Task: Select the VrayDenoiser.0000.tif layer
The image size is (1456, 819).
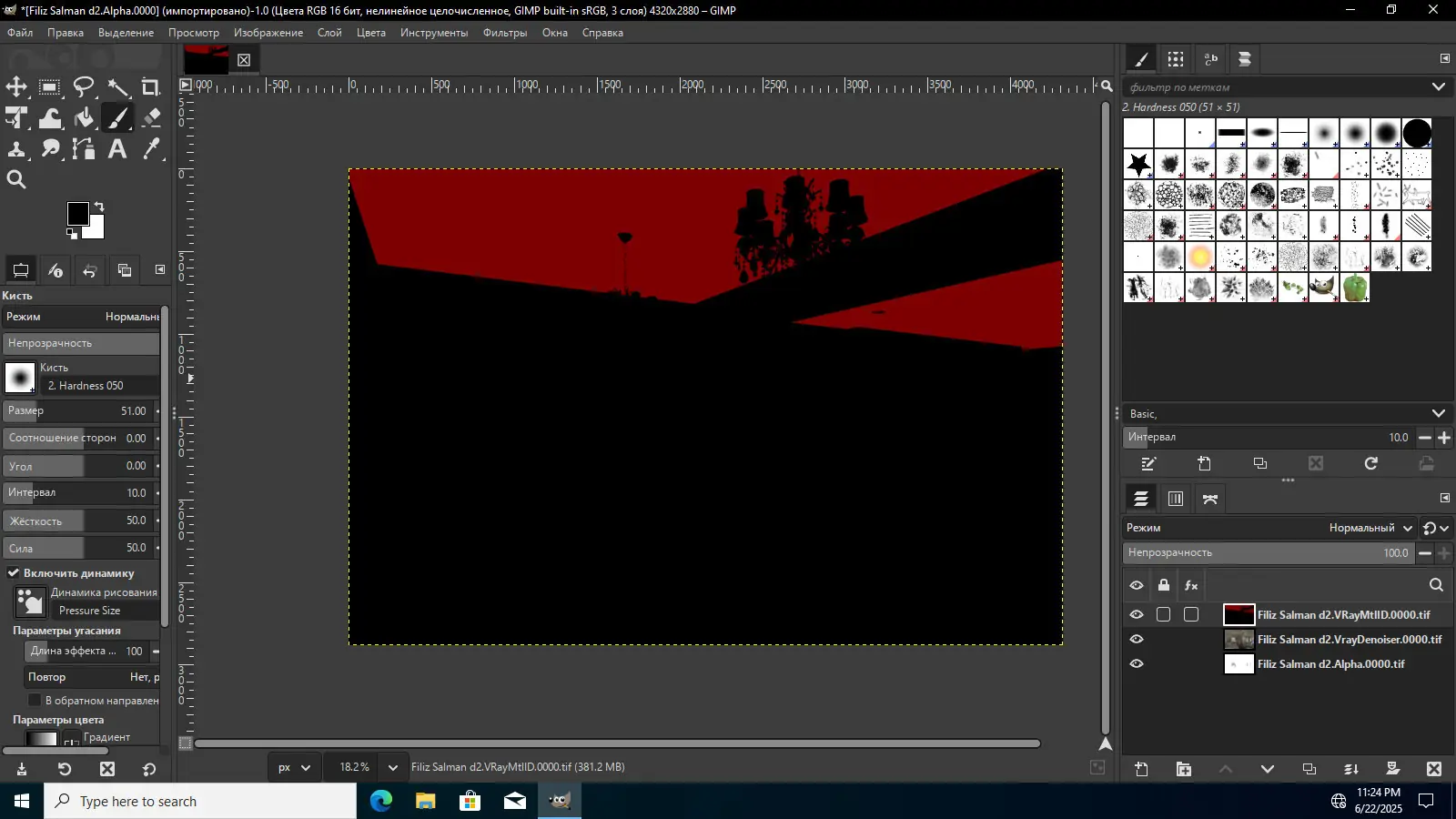Action: (1349, 640)
